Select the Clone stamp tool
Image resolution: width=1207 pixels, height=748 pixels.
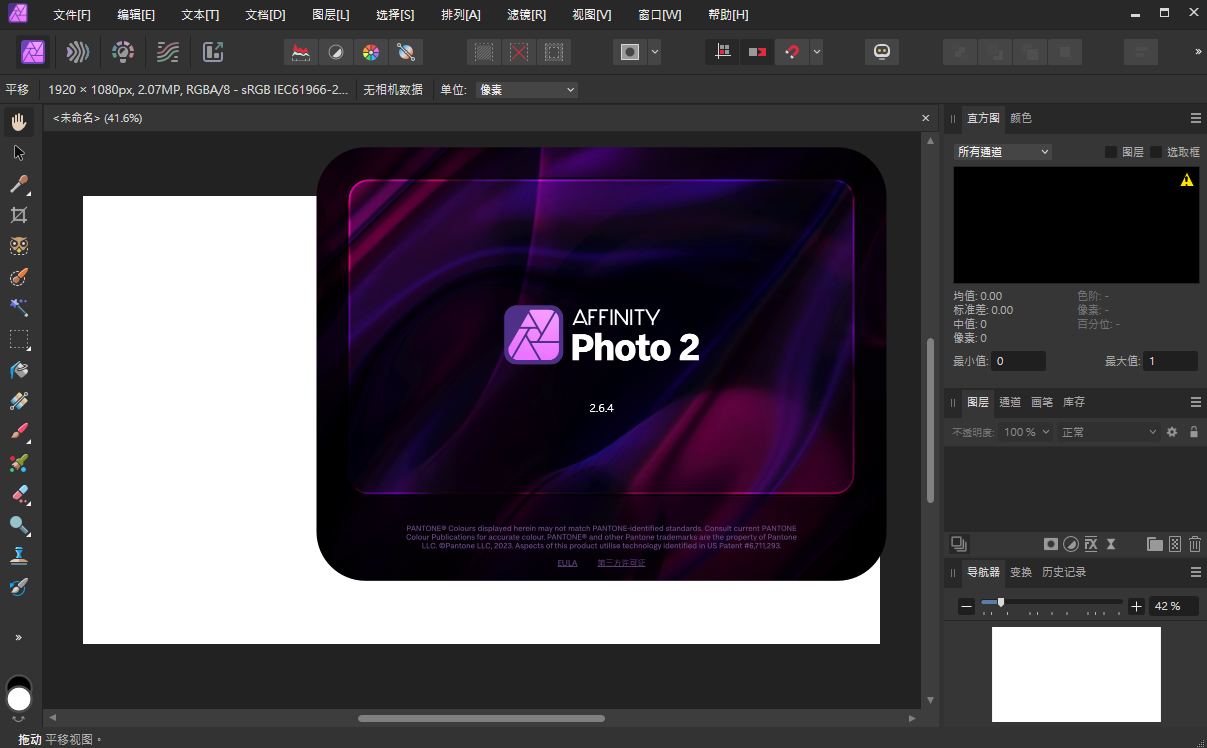coord(19,556)
